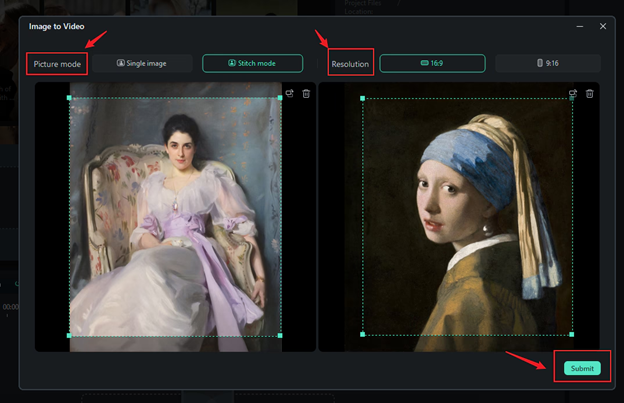624x403 pixels.
Task: Click the right image's top-left crop handle
Action: [362, 98]
